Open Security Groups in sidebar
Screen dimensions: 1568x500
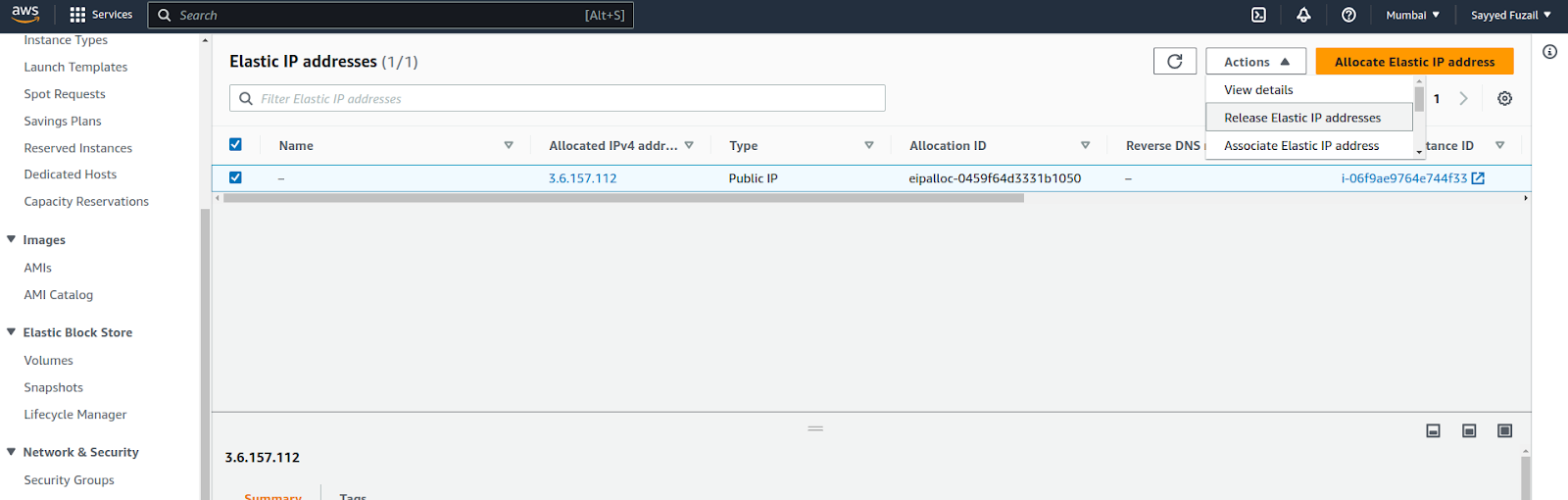69,480
